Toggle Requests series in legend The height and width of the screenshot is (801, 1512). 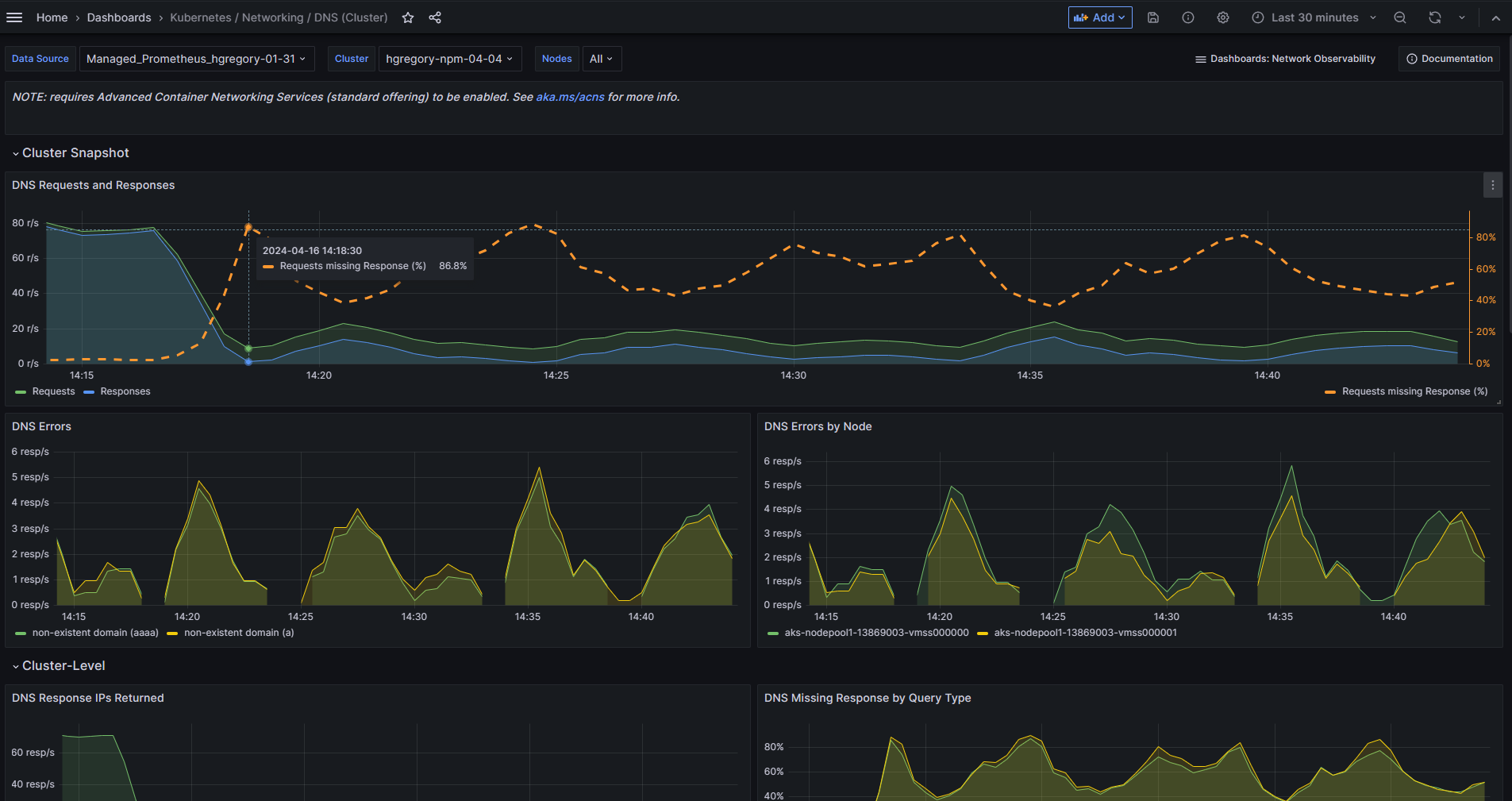[x=53, y=391]
